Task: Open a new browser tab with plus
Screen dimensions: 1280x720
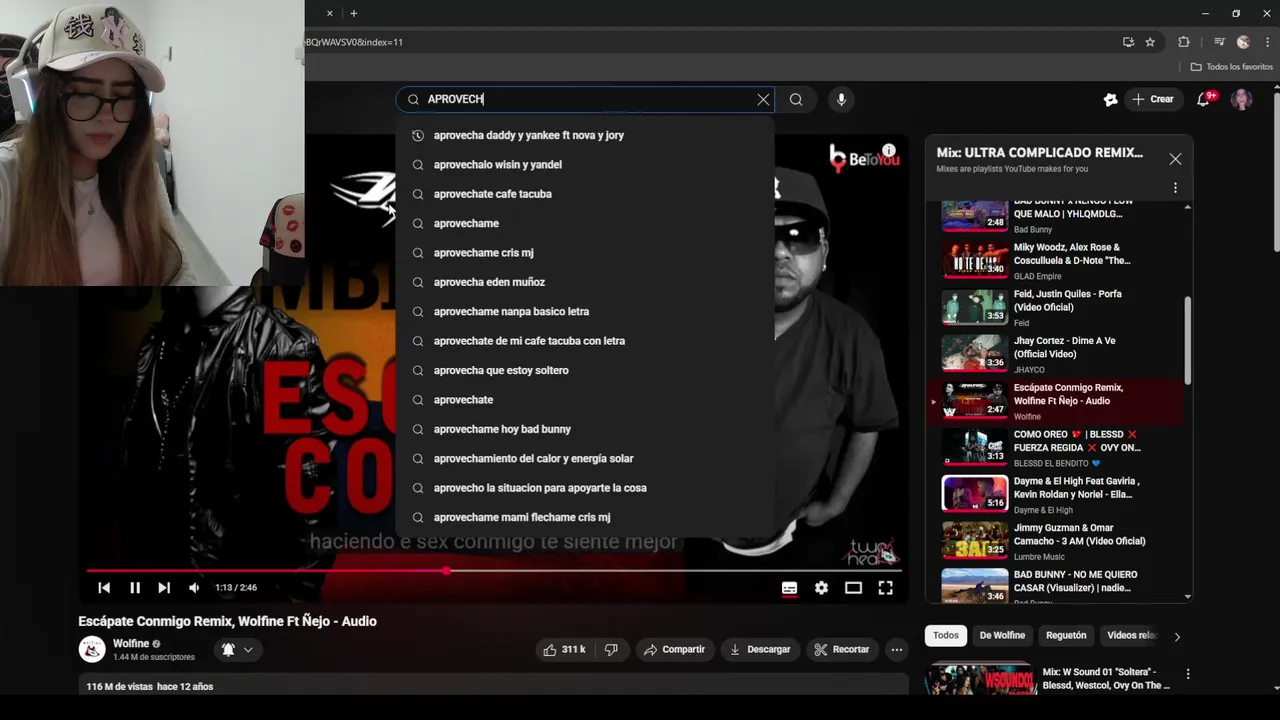Action: pos(354,13)
